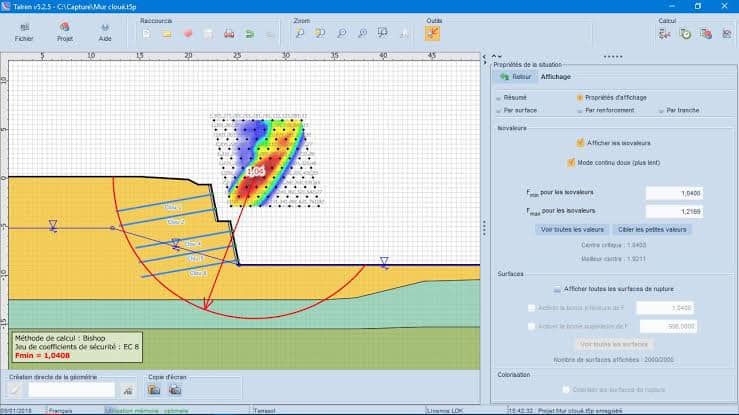Click the horizontal dotted grip above the panel
This screenshot has height=415, width=739.
coord(613,57)
